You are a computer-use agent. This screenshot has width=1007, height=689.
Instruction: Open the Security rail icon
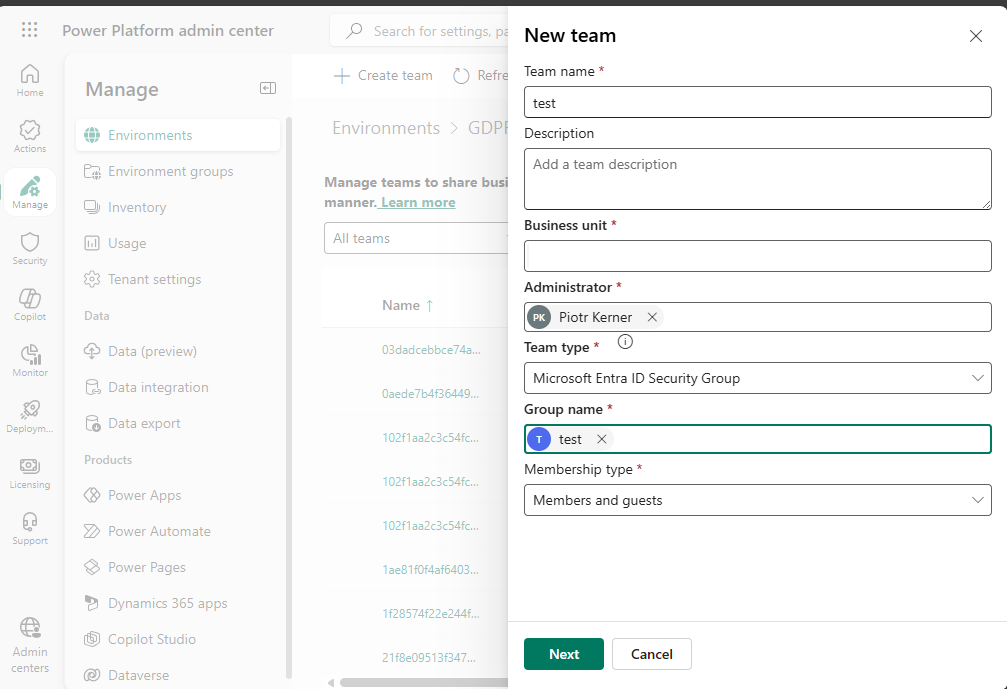click(30, 248)
